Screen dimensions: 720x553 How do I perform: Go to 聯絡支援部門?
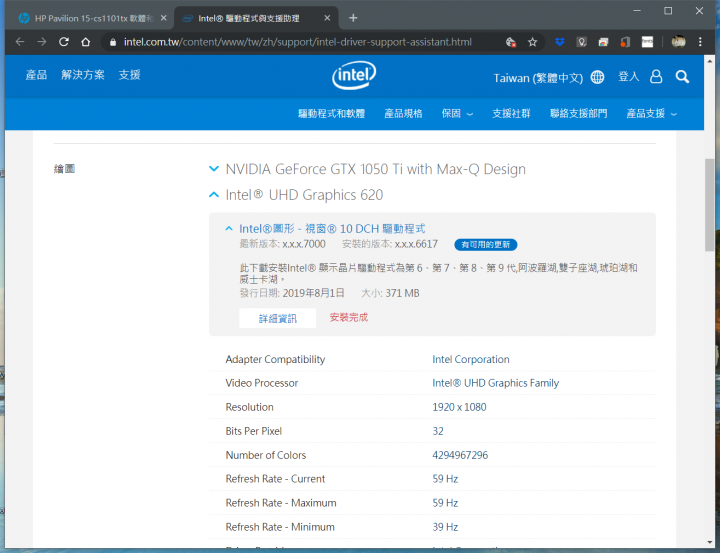pos(579,113)
